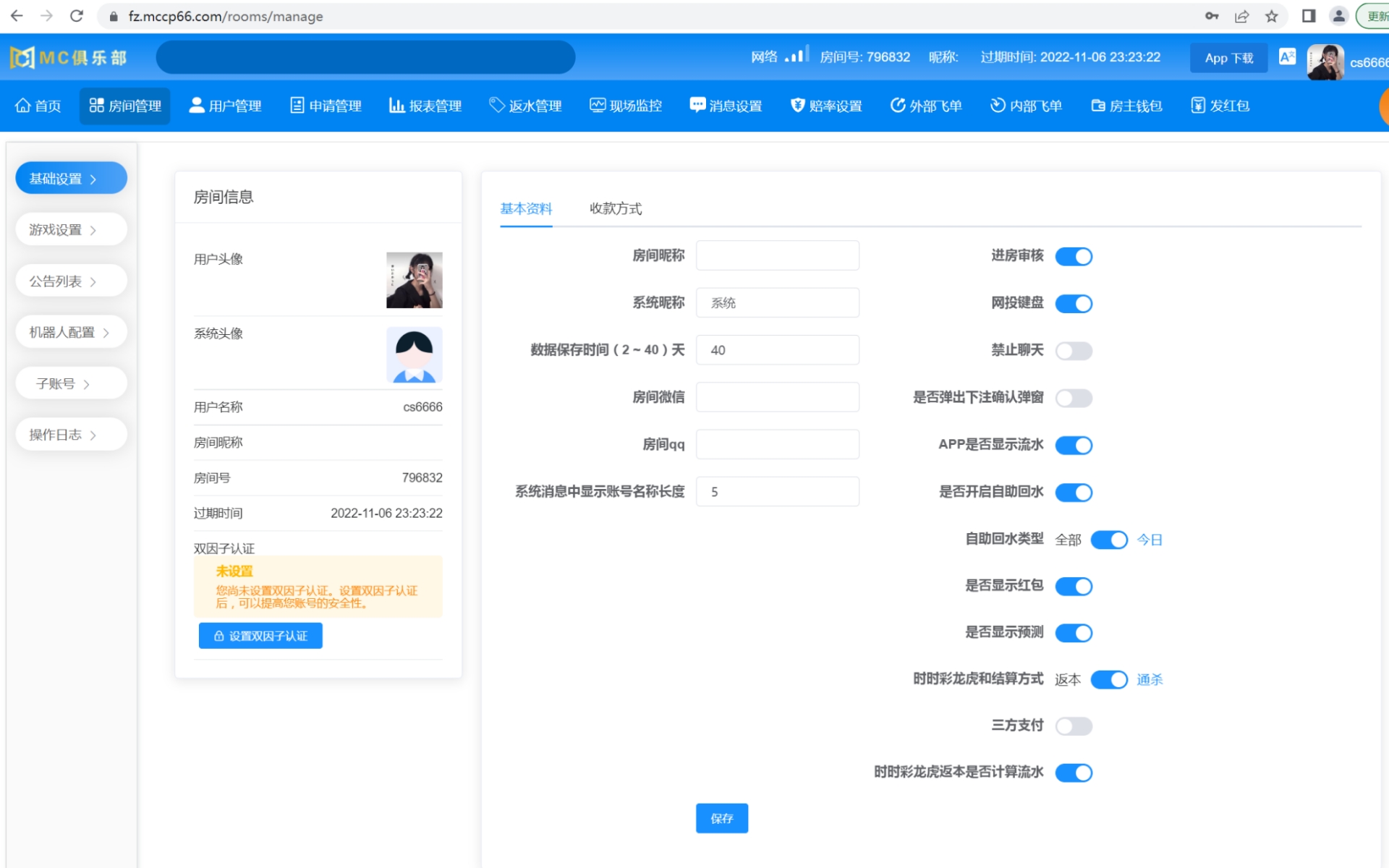1389x868 pixels.
Task: Click the browser profile icon
Action: (x=1338, y=16)
